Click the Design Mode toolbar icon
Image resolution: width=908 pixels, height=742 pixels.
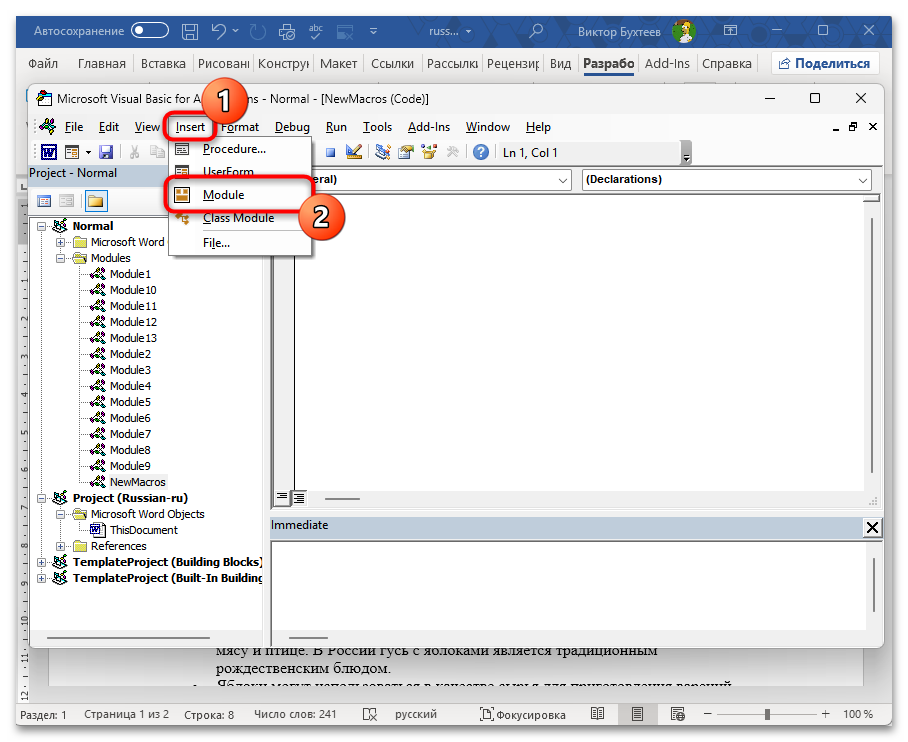pyautogui.click(x=353, y=152)
